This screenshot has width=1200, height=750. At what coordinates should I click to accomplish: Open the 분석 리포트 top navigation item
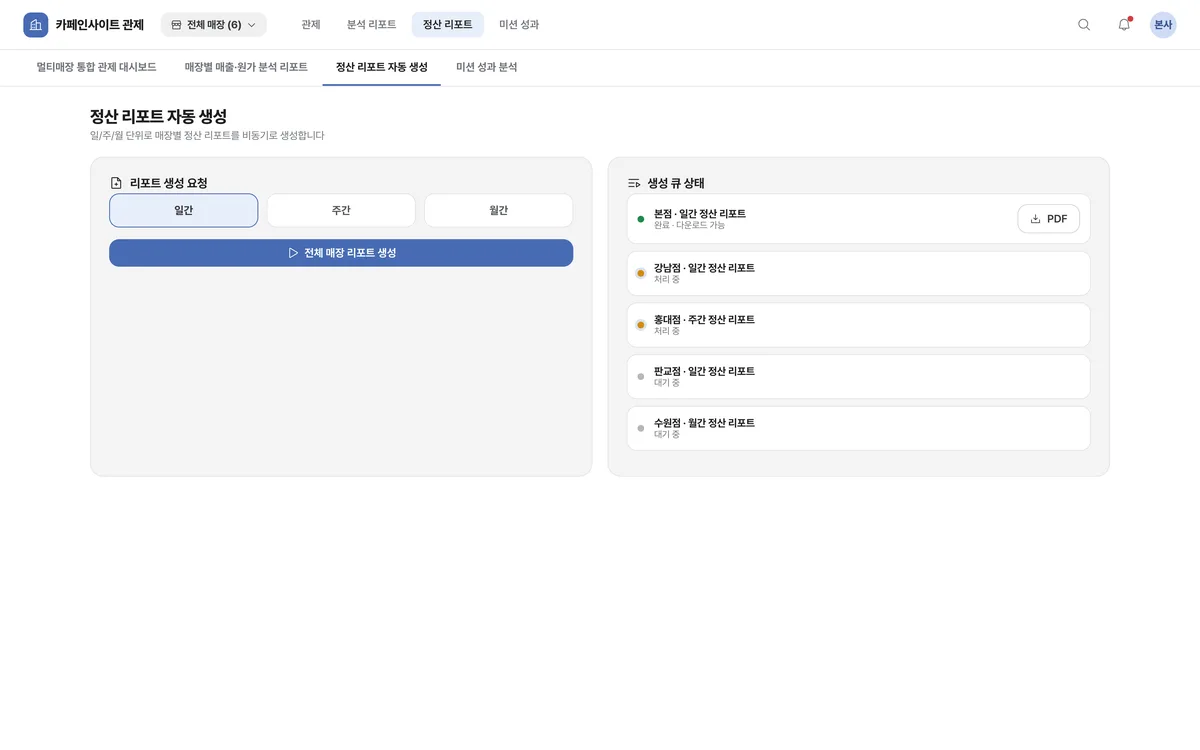point(372,25)
